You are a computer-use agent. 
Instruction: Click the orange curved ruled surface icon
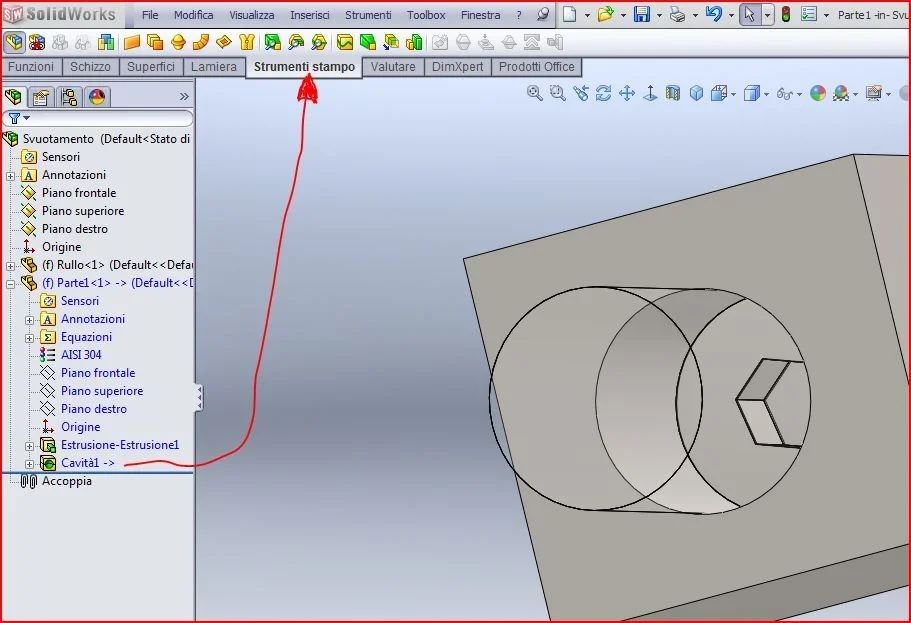[200, 42]
